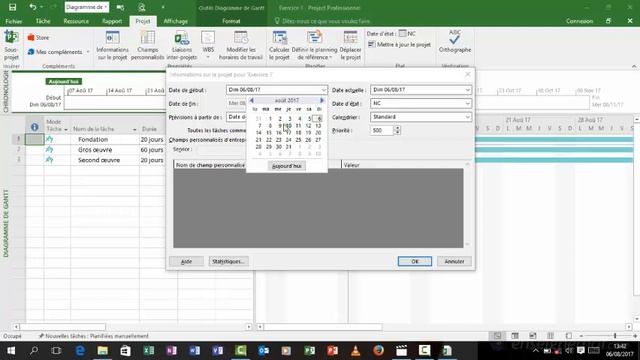Open Excel from the taskbar

click(149, 350)
